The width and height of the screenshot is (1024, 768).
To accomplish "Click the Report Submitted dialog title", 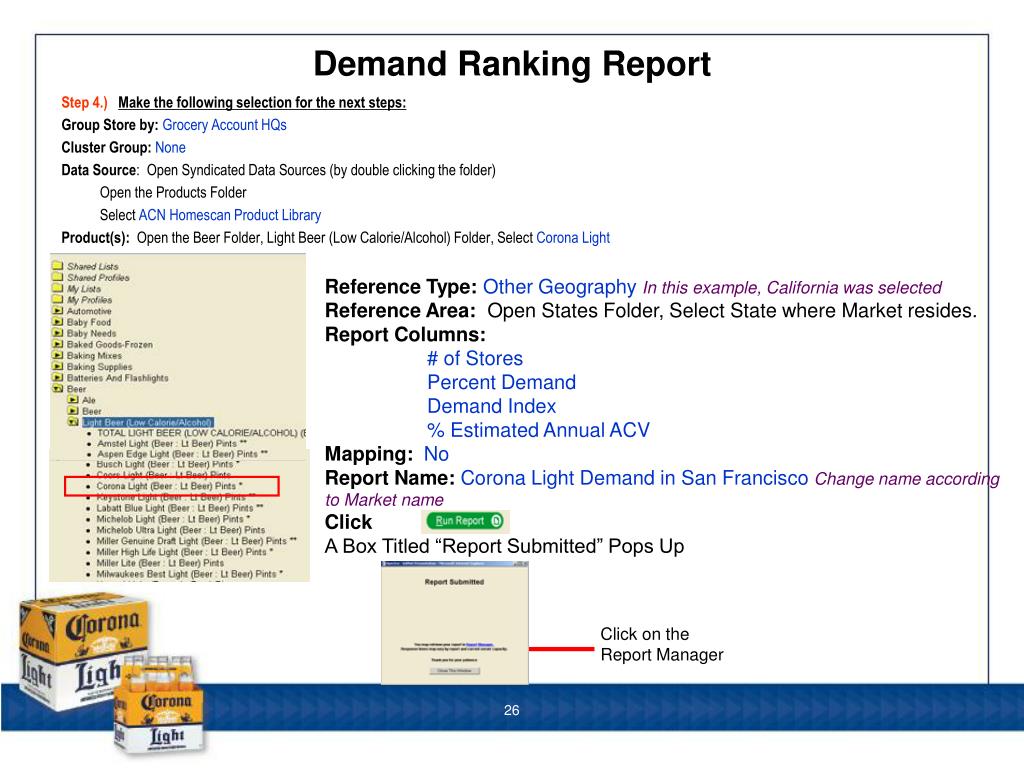I will (x=455, y=582).
